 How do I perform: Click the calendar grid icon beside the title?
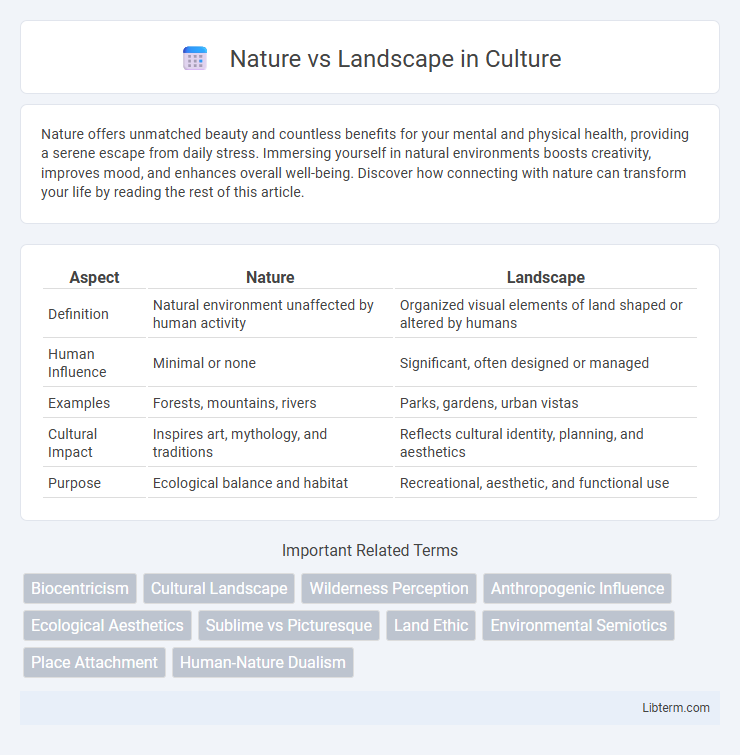195,59
